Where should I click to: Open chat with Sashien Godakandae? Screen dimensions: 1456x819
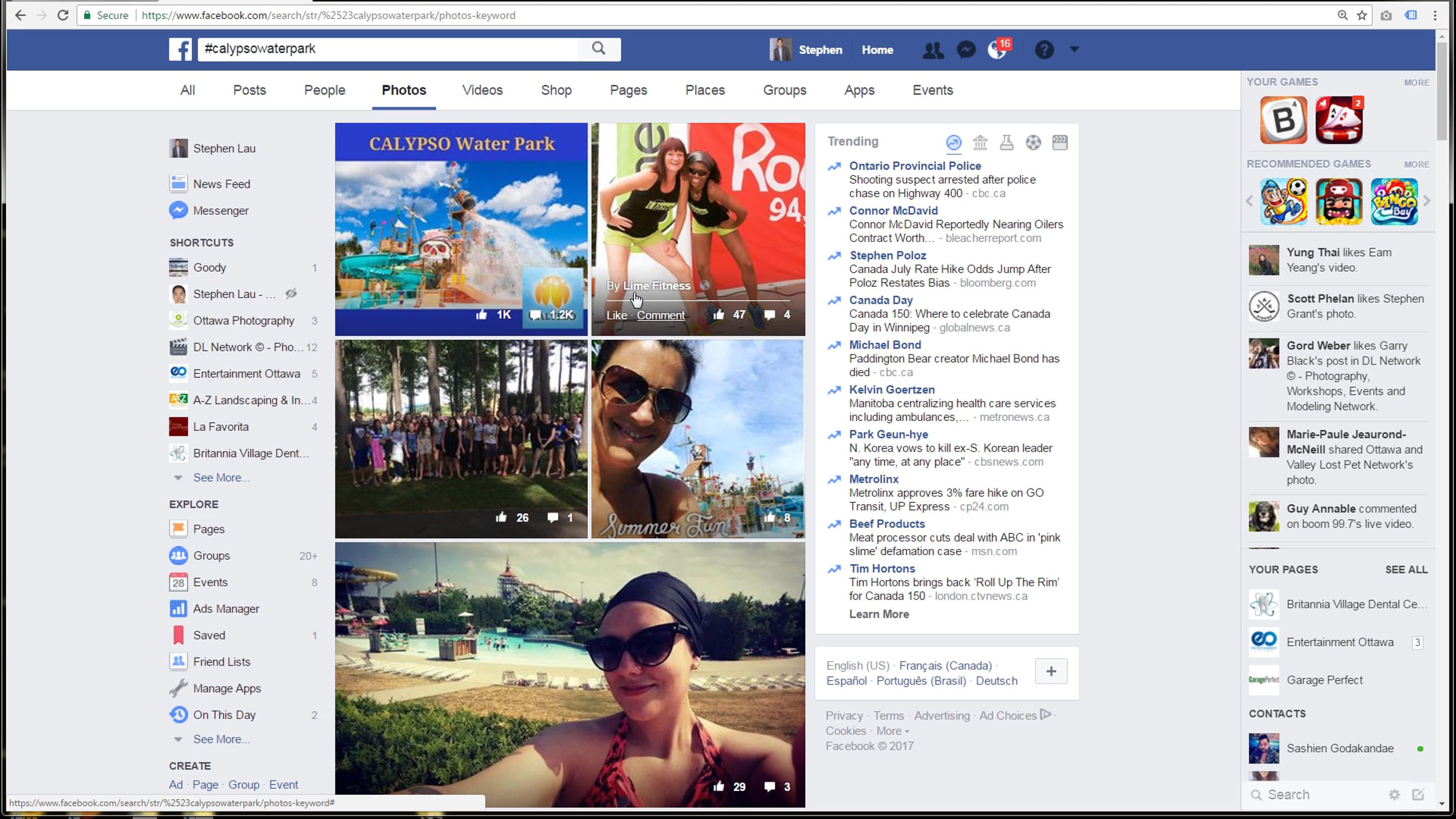click(1340, 749)
